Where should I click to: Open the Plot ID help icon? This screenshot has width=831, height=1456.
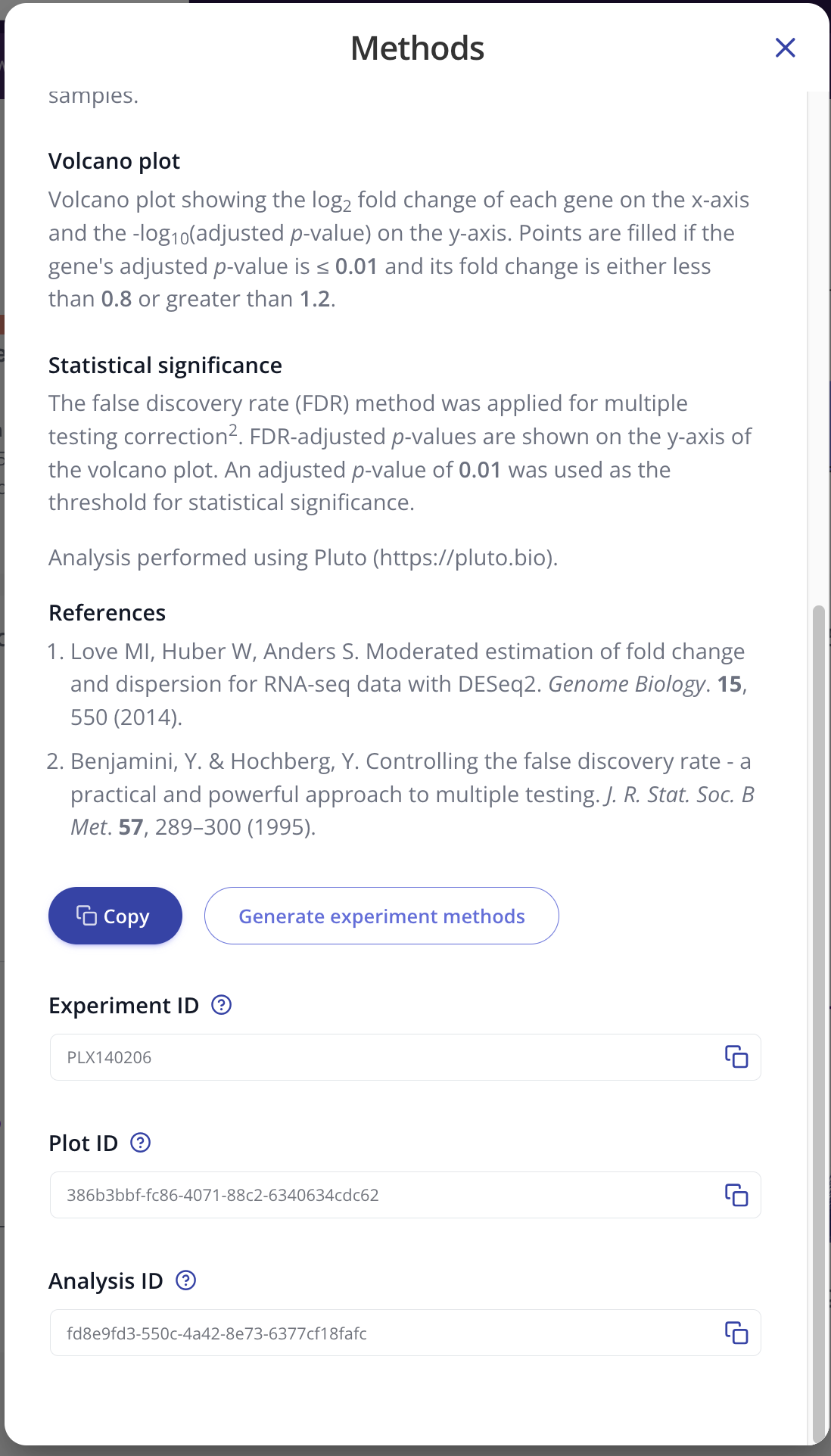coord(141,1143)
